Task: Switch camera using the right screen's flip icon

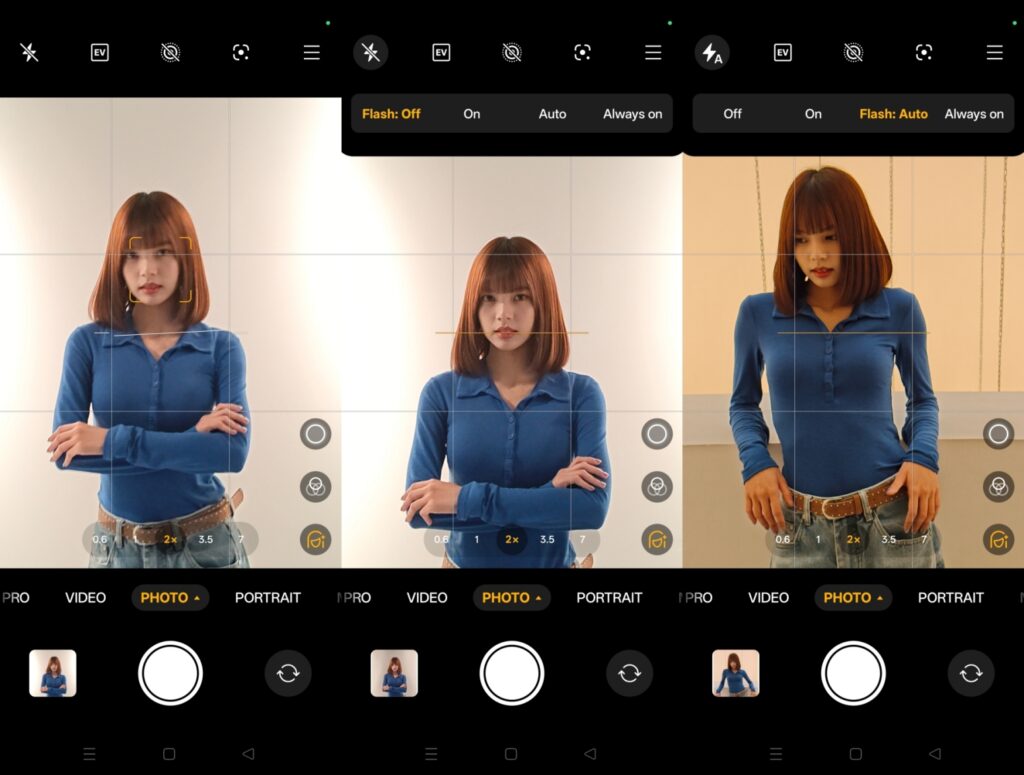Action: pos(971,673)
